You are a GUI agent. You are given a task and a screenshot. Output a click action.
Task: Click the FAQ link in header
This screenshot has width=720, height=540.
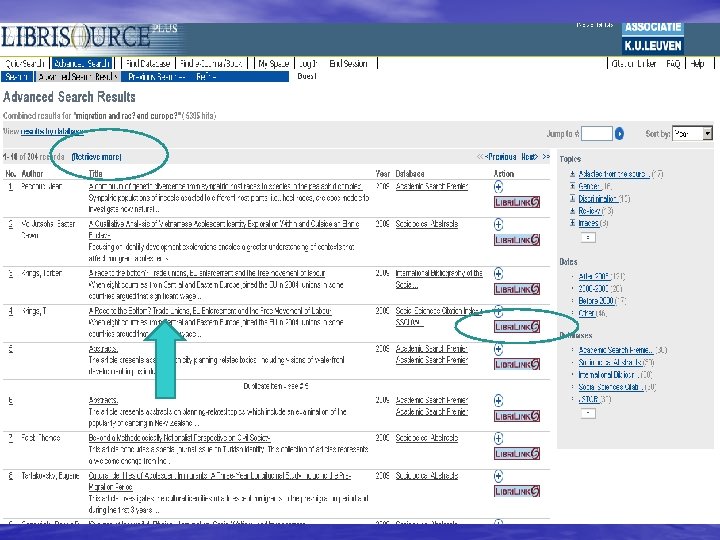tap(673, 63)
